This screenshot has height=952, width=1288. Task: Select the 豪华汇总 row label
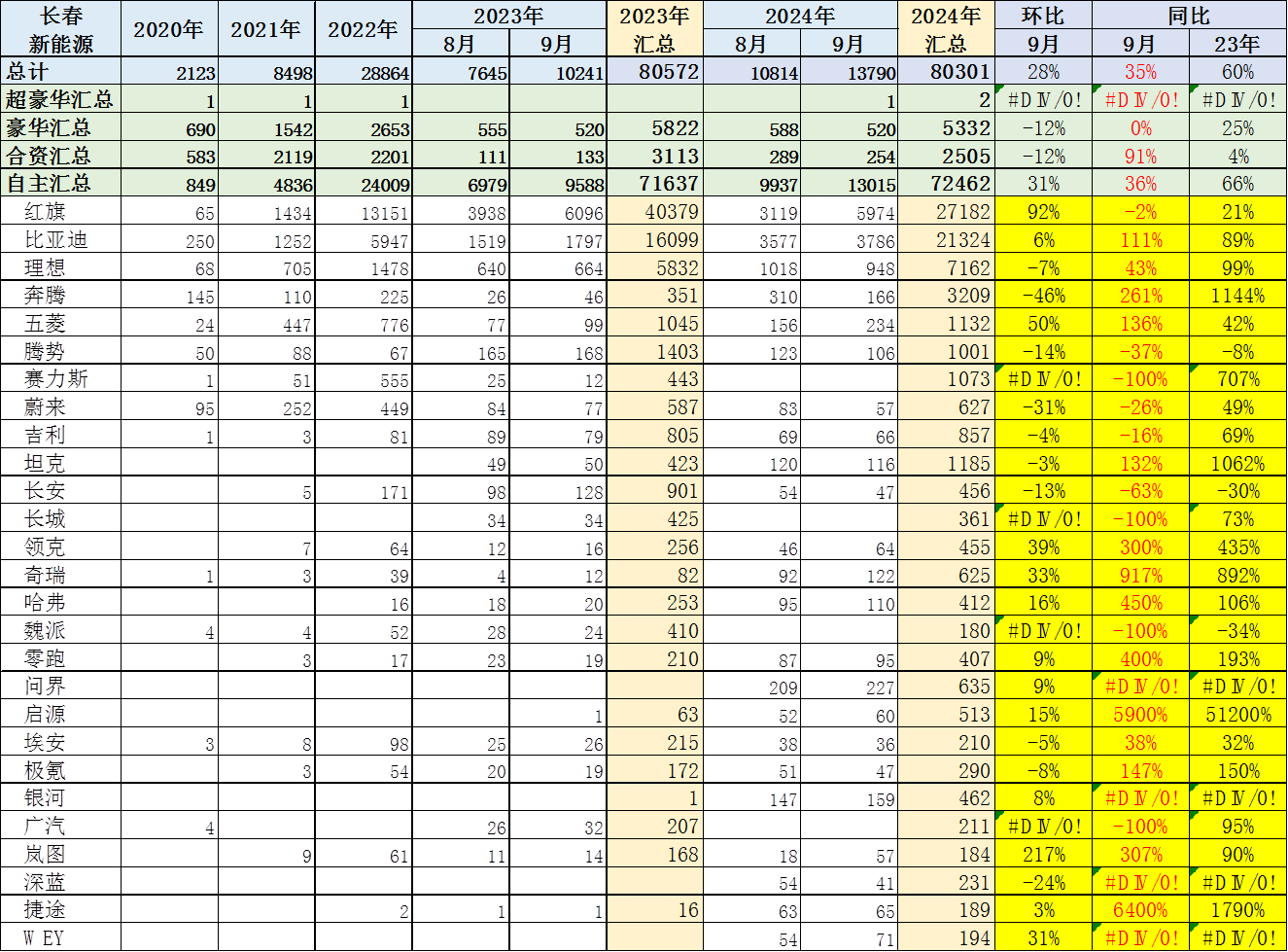point(60,128)
